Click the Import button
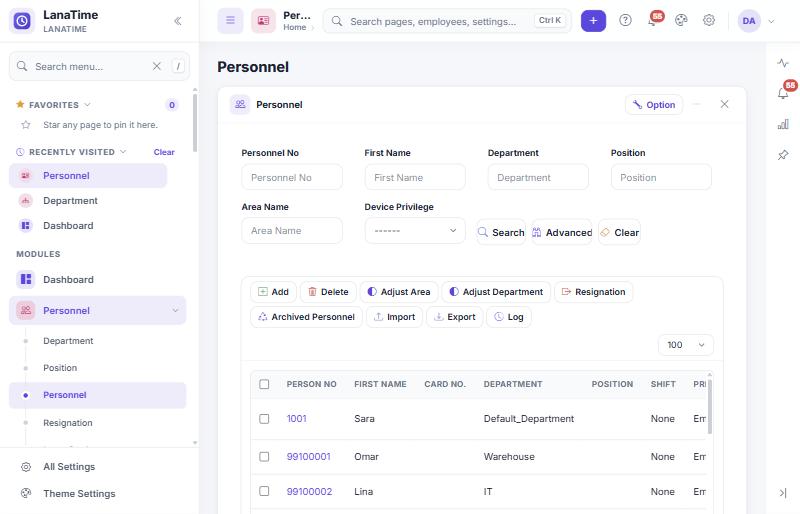The height and width of the screenshot is (514, 800). 394,317
